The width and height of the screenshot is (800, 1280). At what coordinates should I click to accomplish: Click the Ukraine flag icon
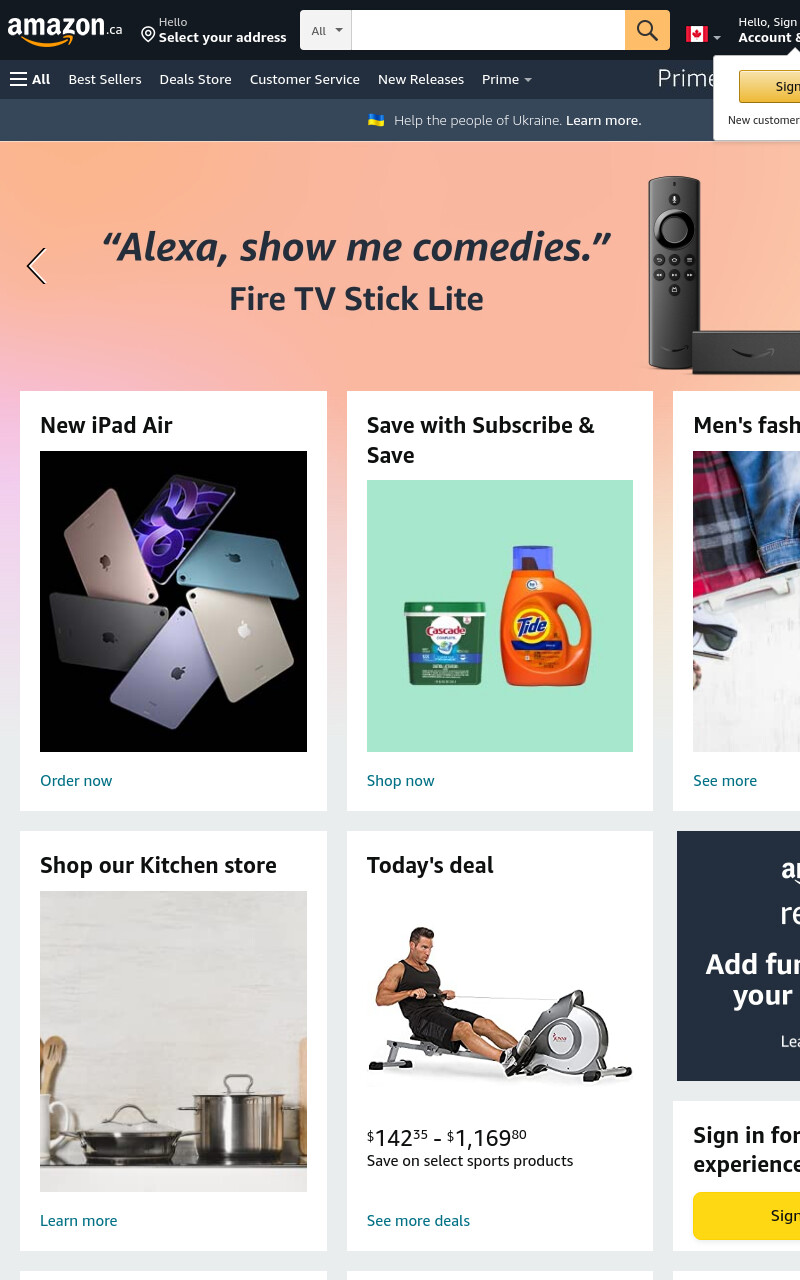[x=376, y=120]
